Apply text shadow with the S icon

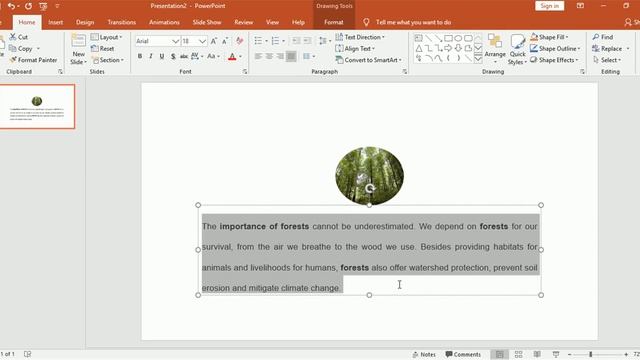tap(173, 56)
